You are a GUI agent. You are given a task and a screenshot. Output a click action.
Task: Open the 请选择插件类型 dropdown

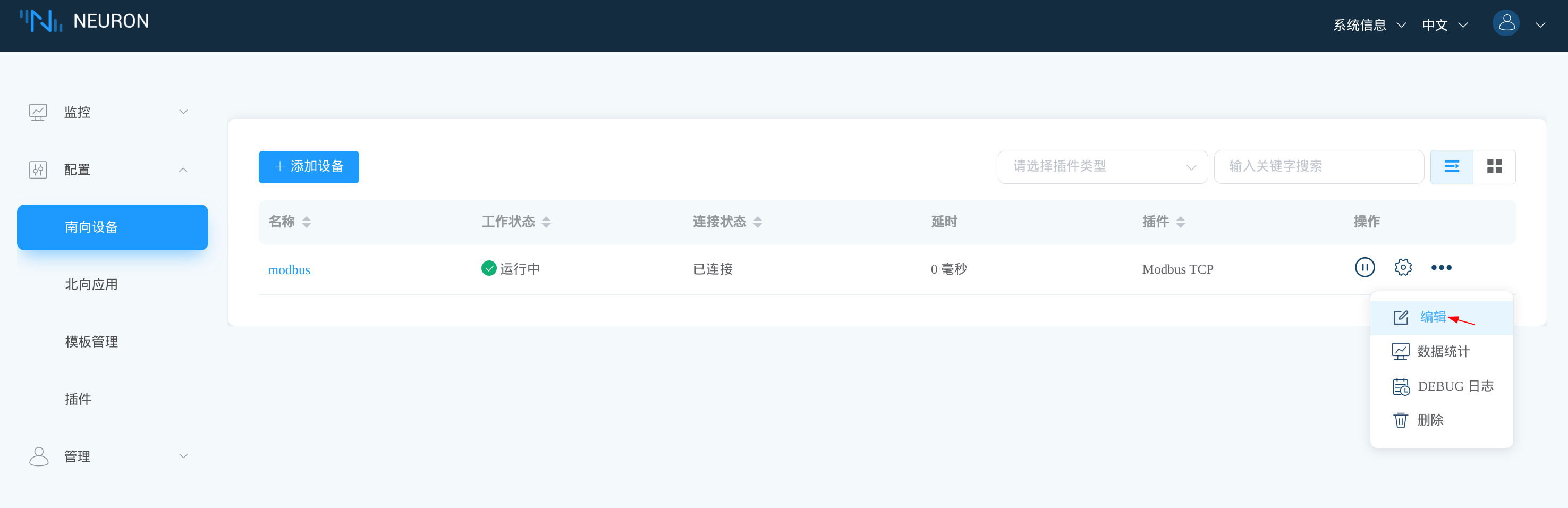(1101, 167)
